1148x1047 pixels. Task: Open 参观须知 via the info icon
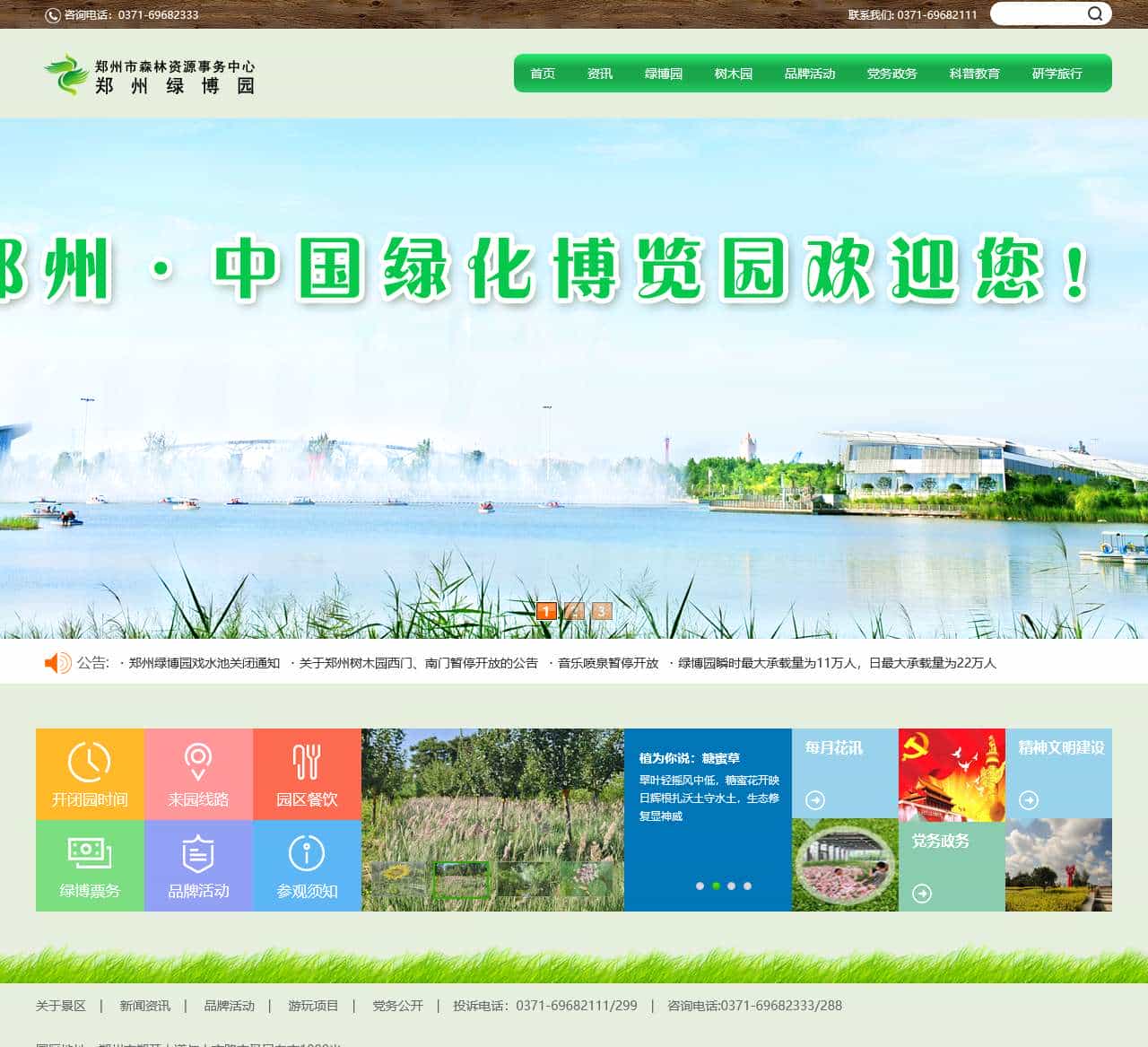[x=308, y=855]
